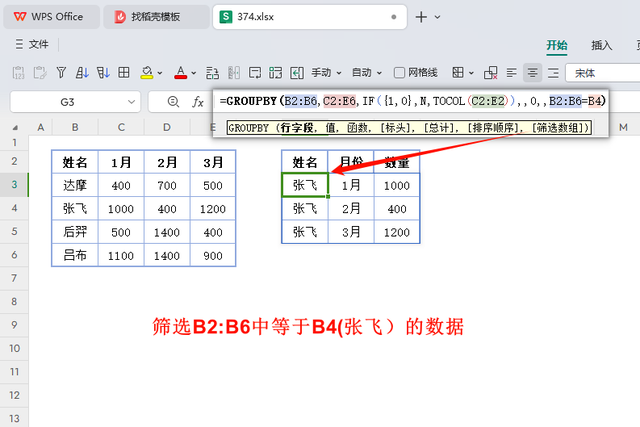Select the cell 张飞 in left table
640x427 pixels.
point(75,209)
